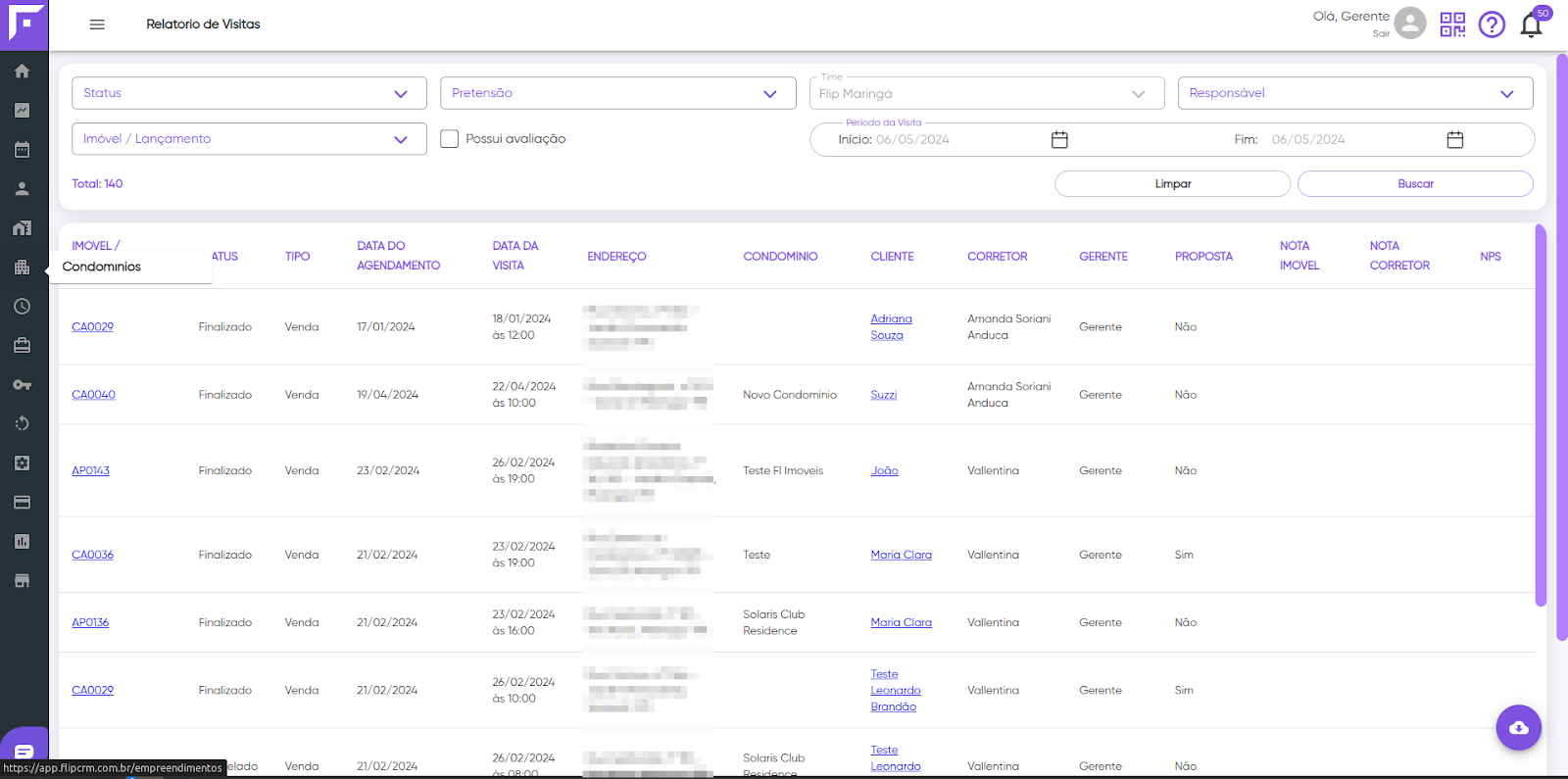This screenshot has width=1568, height=779.
Task: Open the CA0036 property link
Action: (92, 555)
